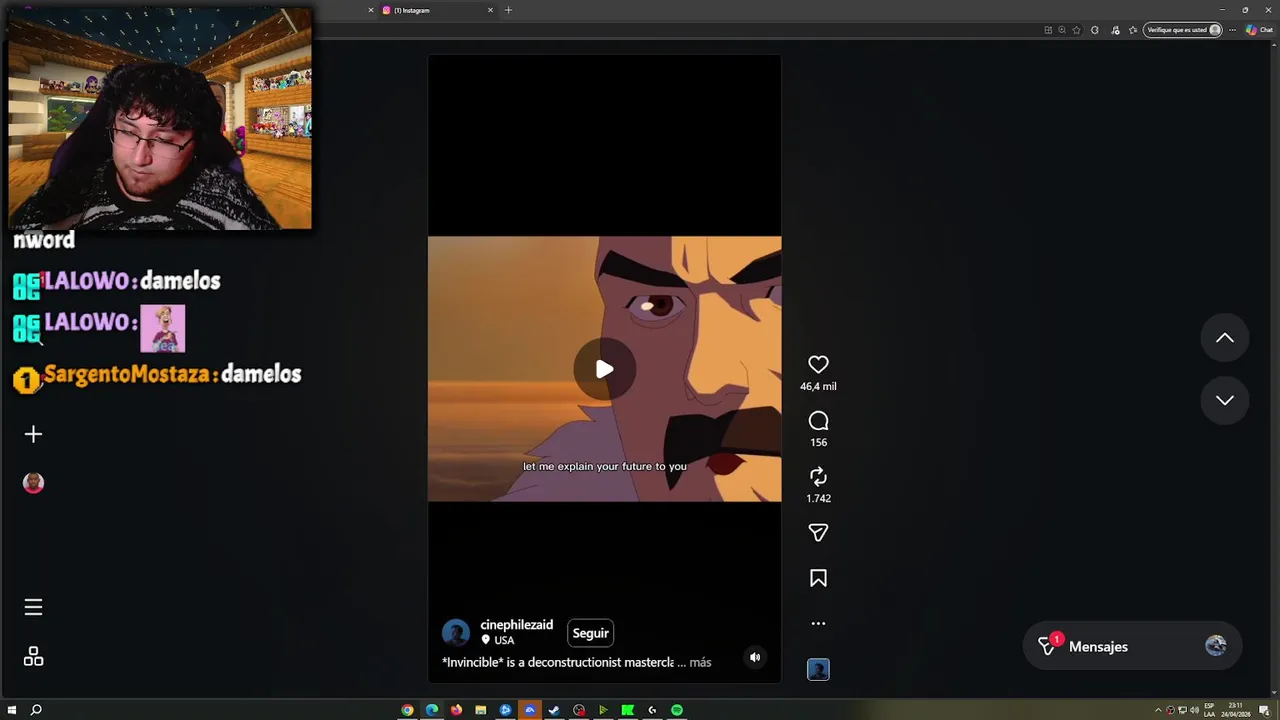Expand the caption by clicking más
1280x720 pixels.
[700, 662]
